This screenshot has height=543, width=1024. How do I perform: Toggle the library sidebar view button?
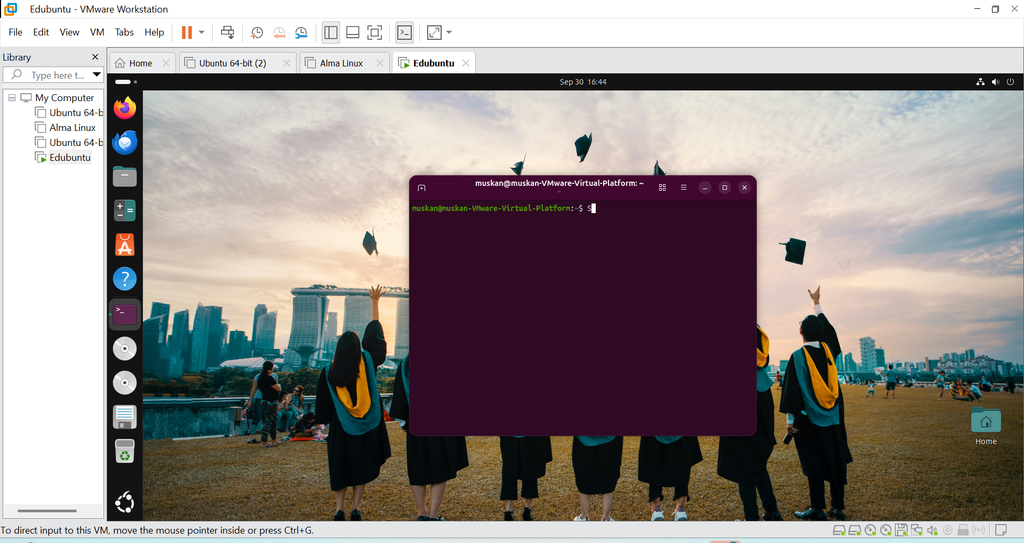click(331, 32)
